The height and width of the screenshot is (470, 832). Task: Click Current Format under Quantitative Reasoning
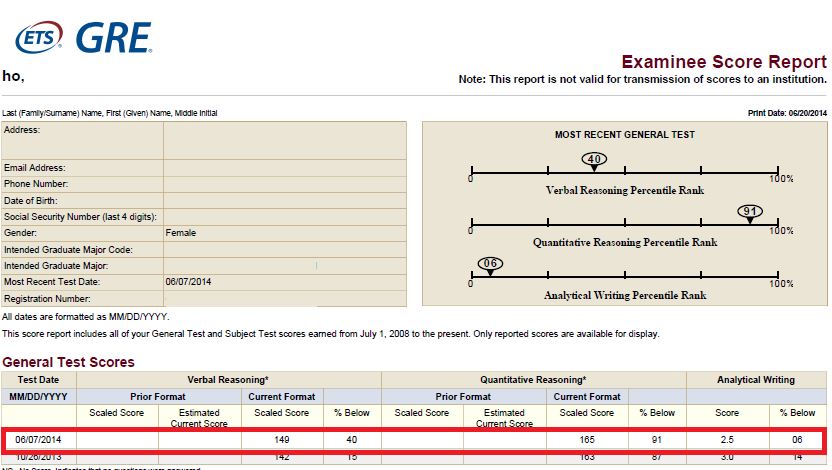[x=587, y=397]
